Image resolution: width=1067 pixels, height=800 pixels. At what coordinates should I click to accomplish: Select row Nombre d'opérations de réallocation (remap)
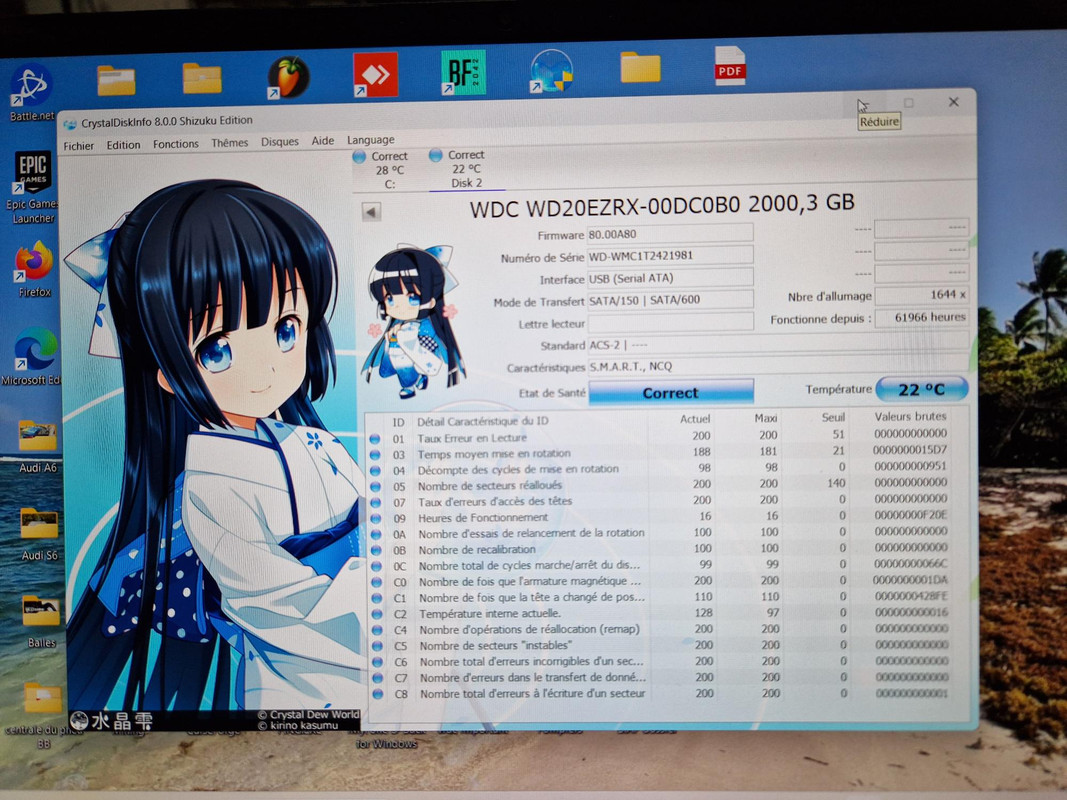click(x=660, y=629)
